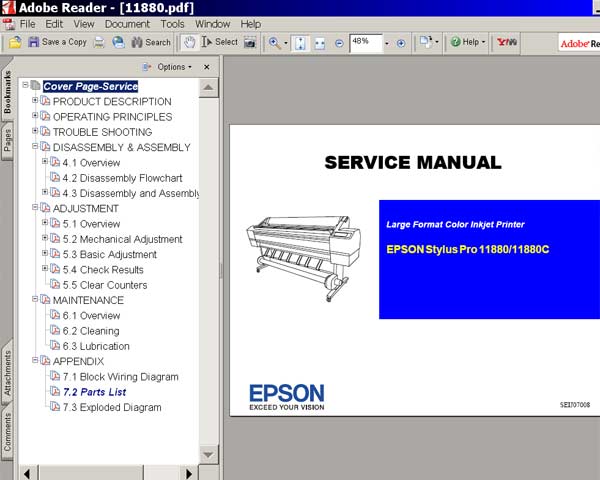Image resolution: width=600 pixels, height=480 pixels.
Task: Open the 7.2 Parts List bookmark
Action: [95, 393]
